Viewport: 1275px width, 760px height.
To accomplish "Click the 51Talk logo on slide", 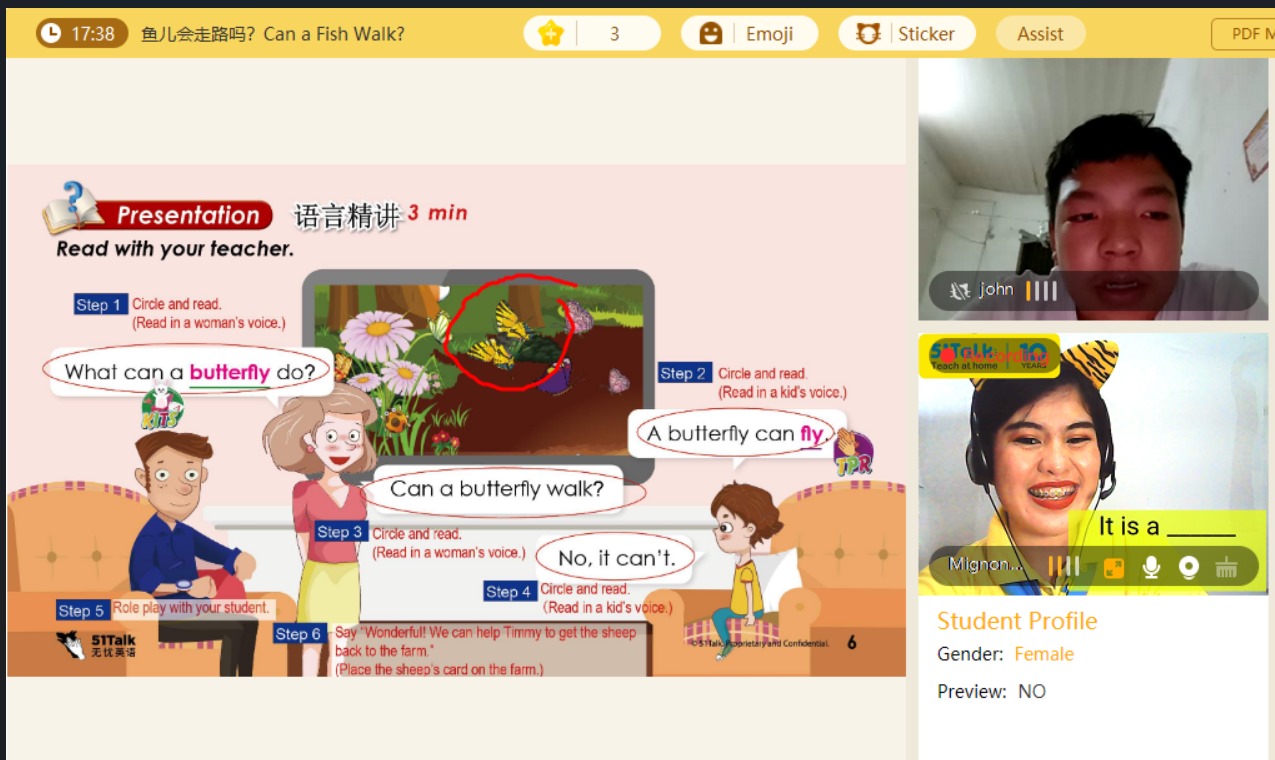I will coord(96,645).
